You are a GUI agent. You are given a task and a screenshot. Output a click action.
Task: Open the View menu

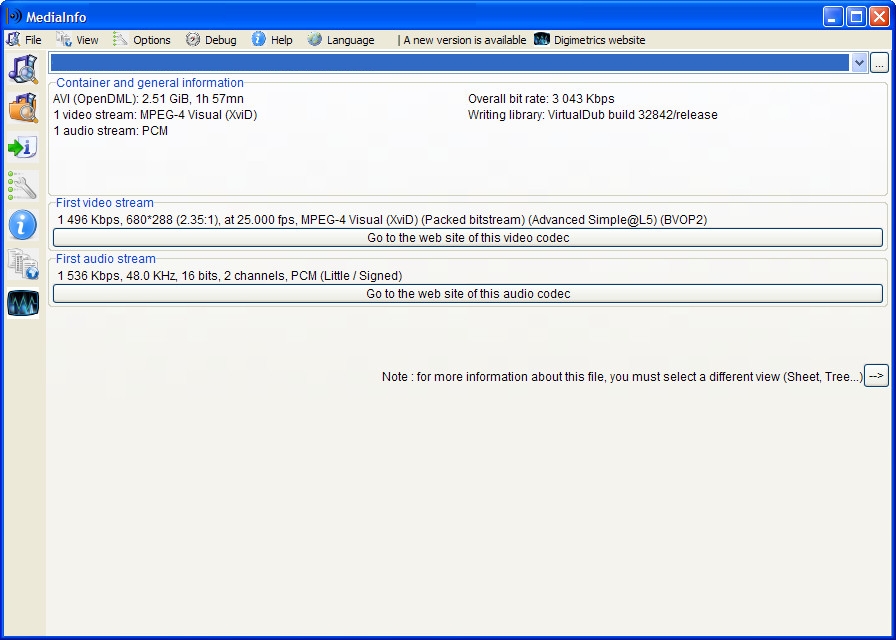87,40
